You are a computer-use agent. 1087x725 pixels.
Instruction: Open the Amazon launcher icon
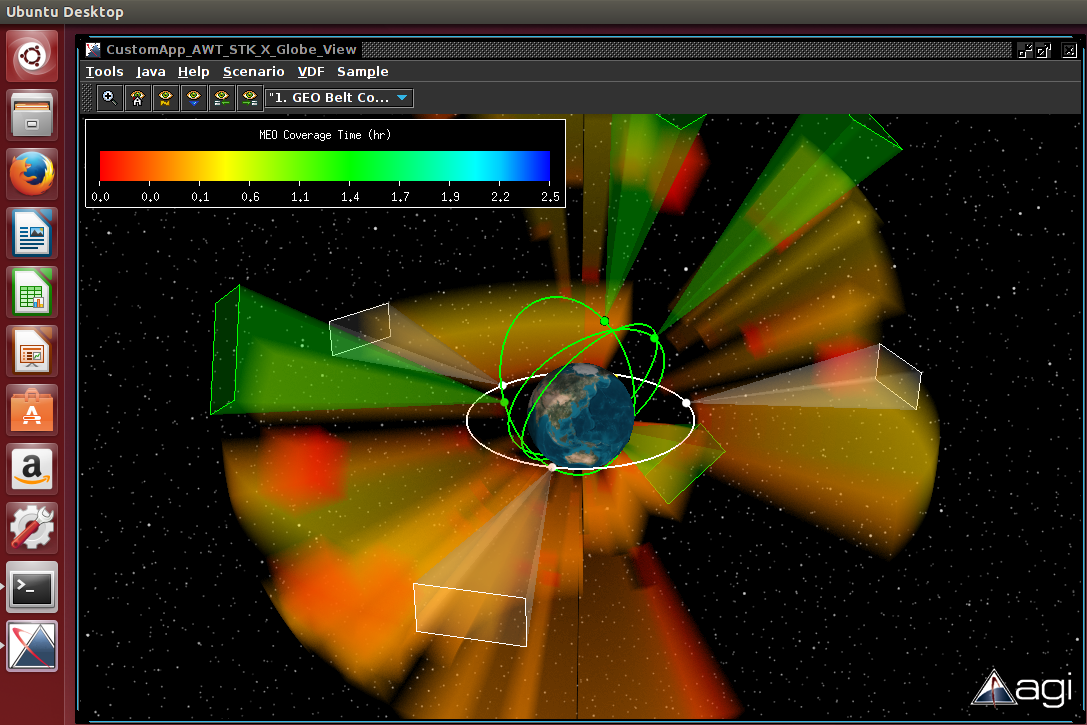coord(32,469)
